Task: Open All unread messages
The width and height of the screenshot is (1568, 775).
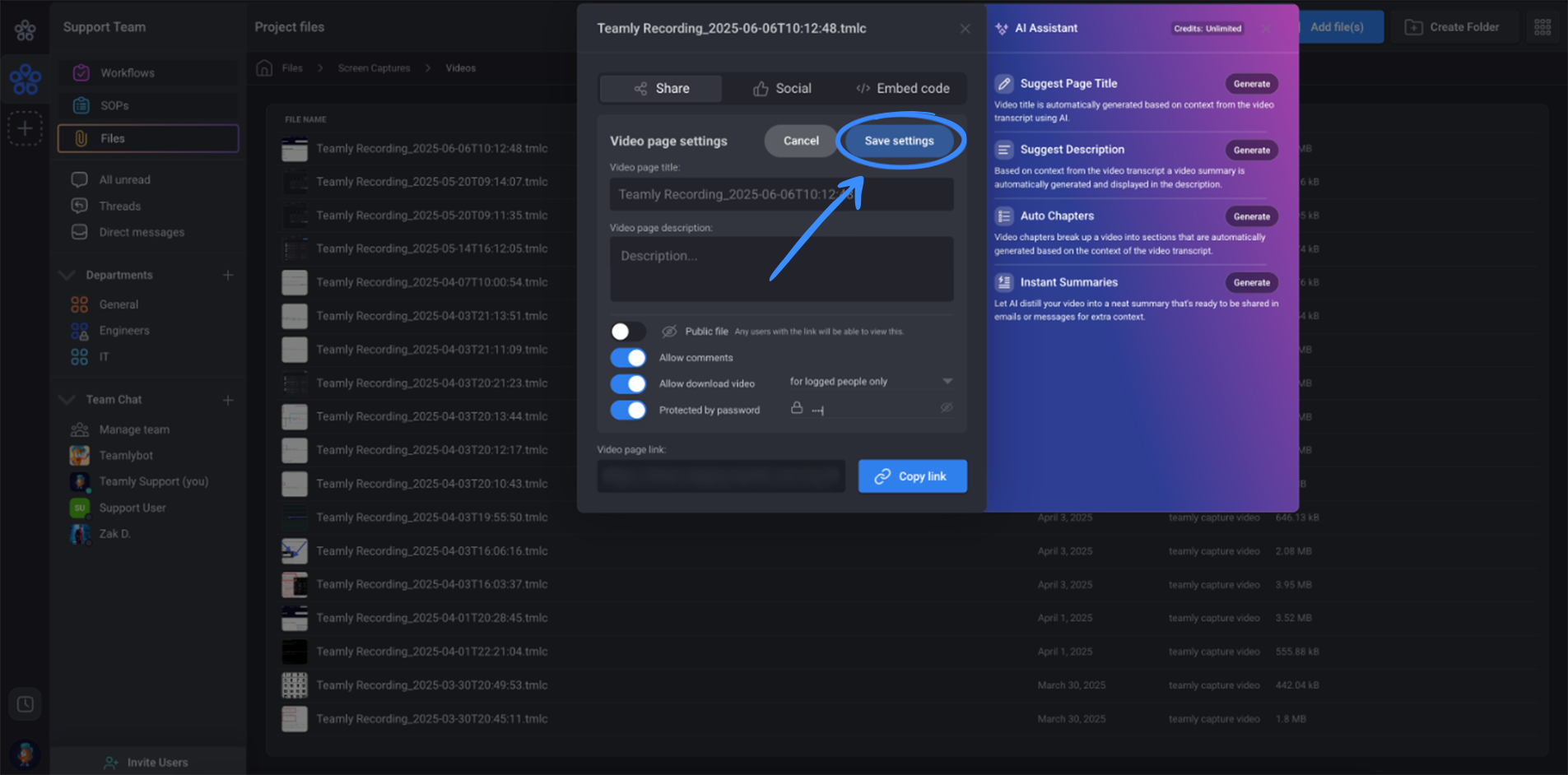Action: (x=124, y=179)
